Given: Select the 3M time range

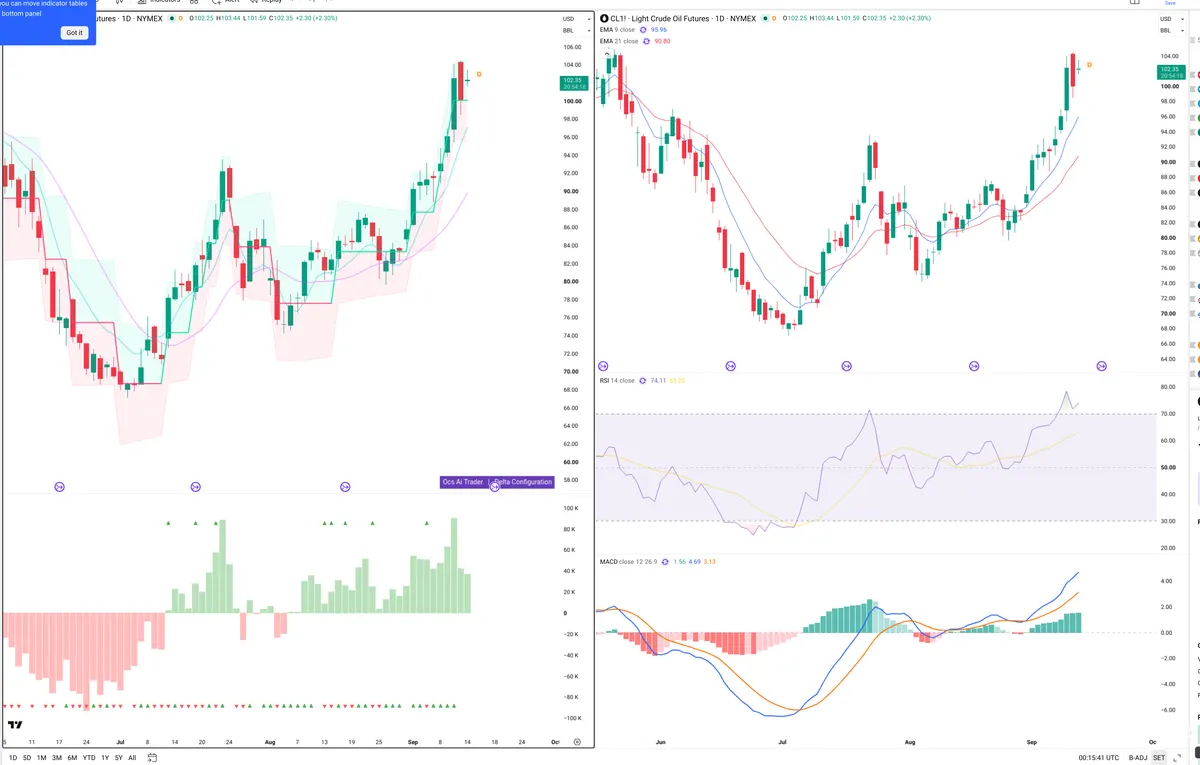Looking at the screenshot, I should (57, 758).
